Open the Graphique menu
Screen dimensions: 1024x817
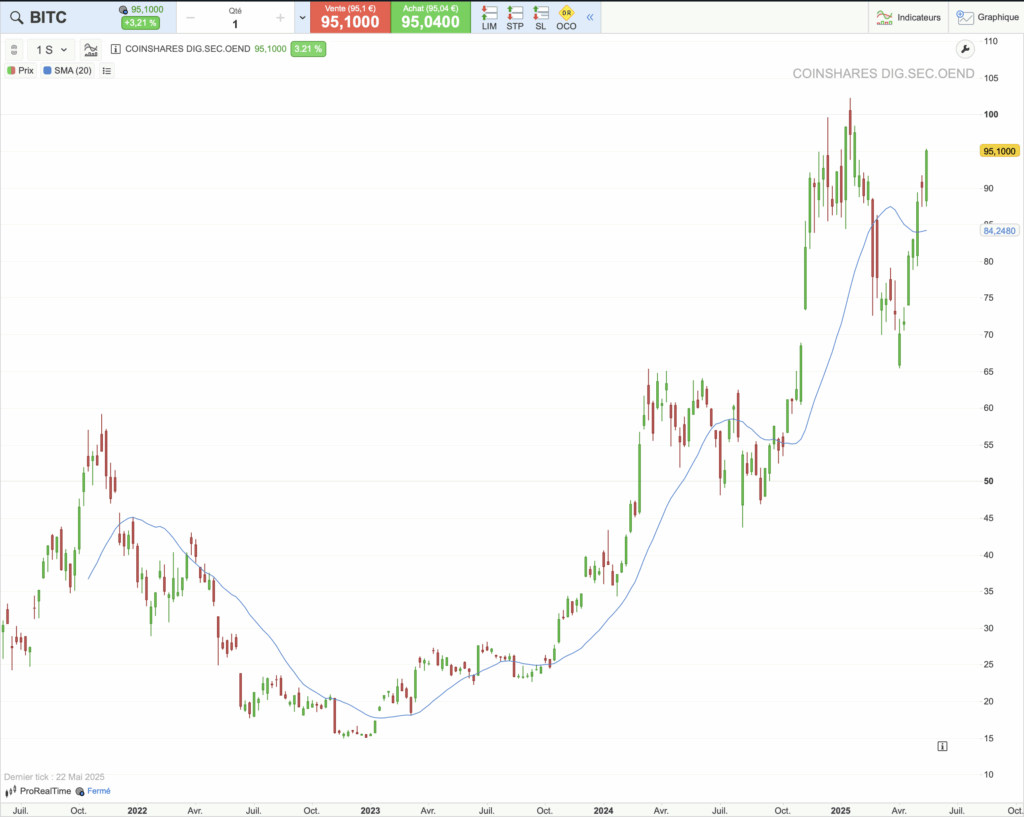987,18
